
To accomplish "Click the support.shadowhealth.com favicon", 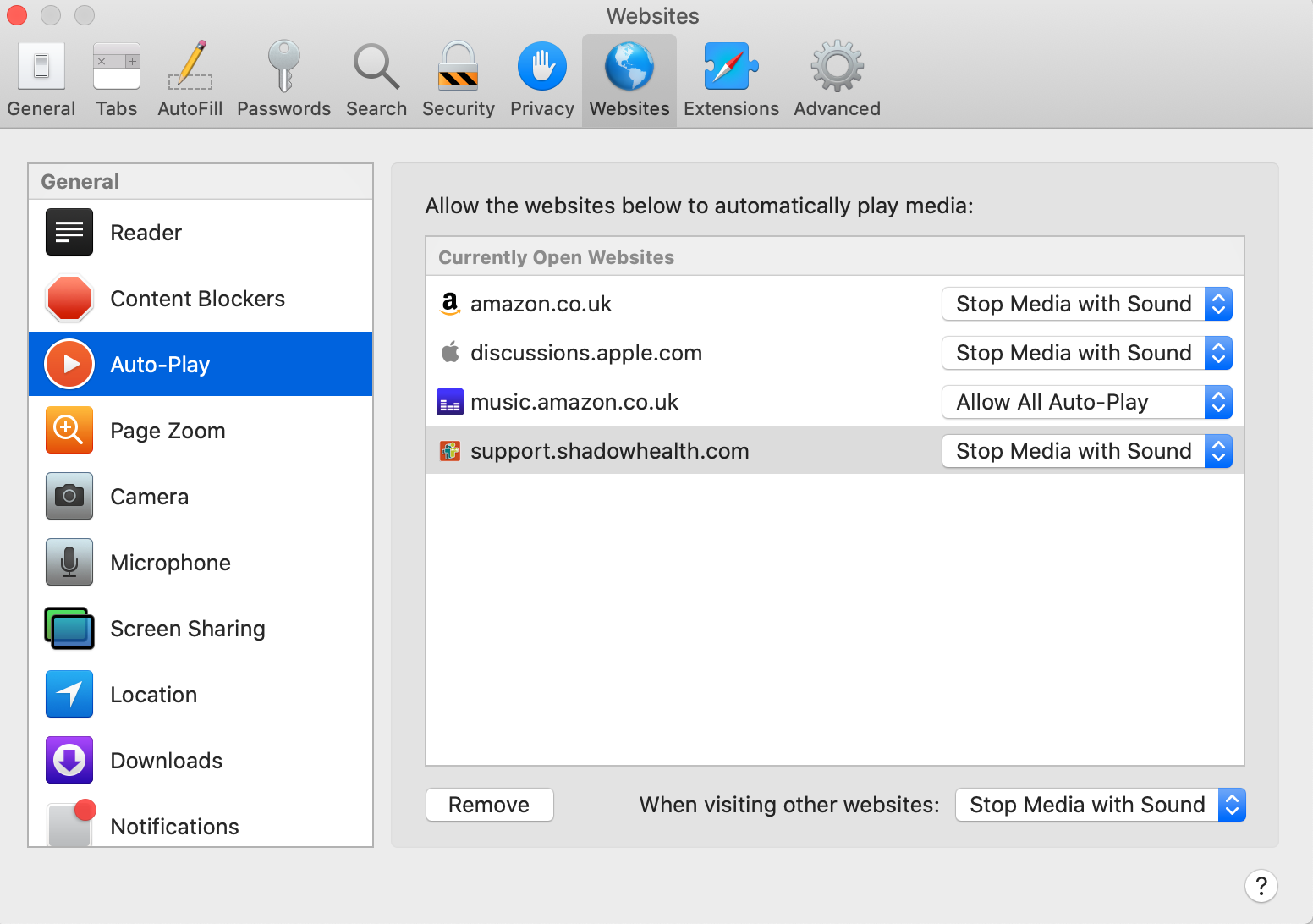I will [x=450, y=451].
